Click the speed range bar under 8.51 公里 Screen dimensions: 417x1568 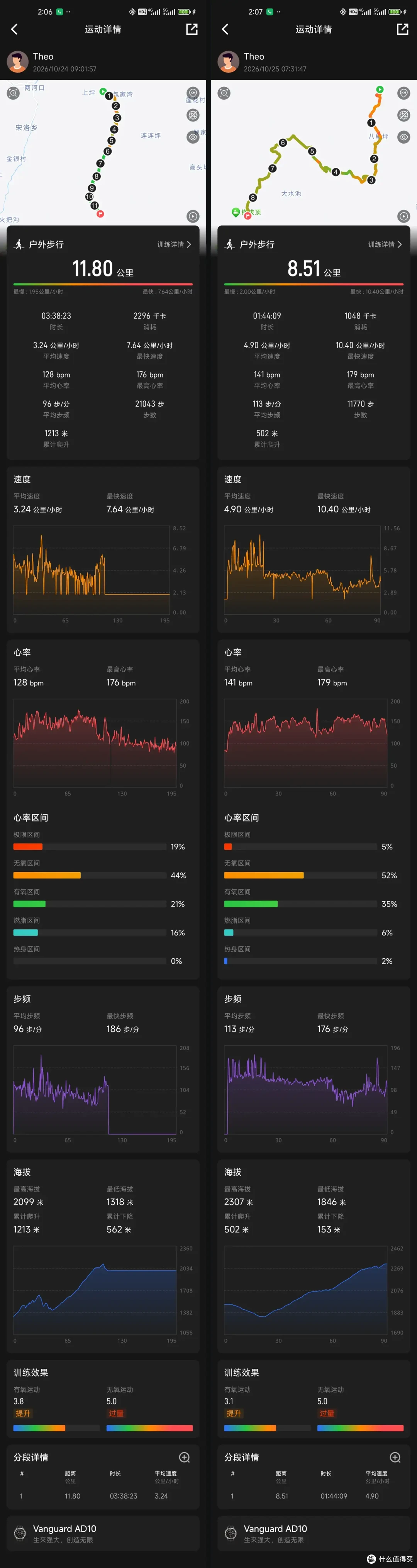[314, 284]
